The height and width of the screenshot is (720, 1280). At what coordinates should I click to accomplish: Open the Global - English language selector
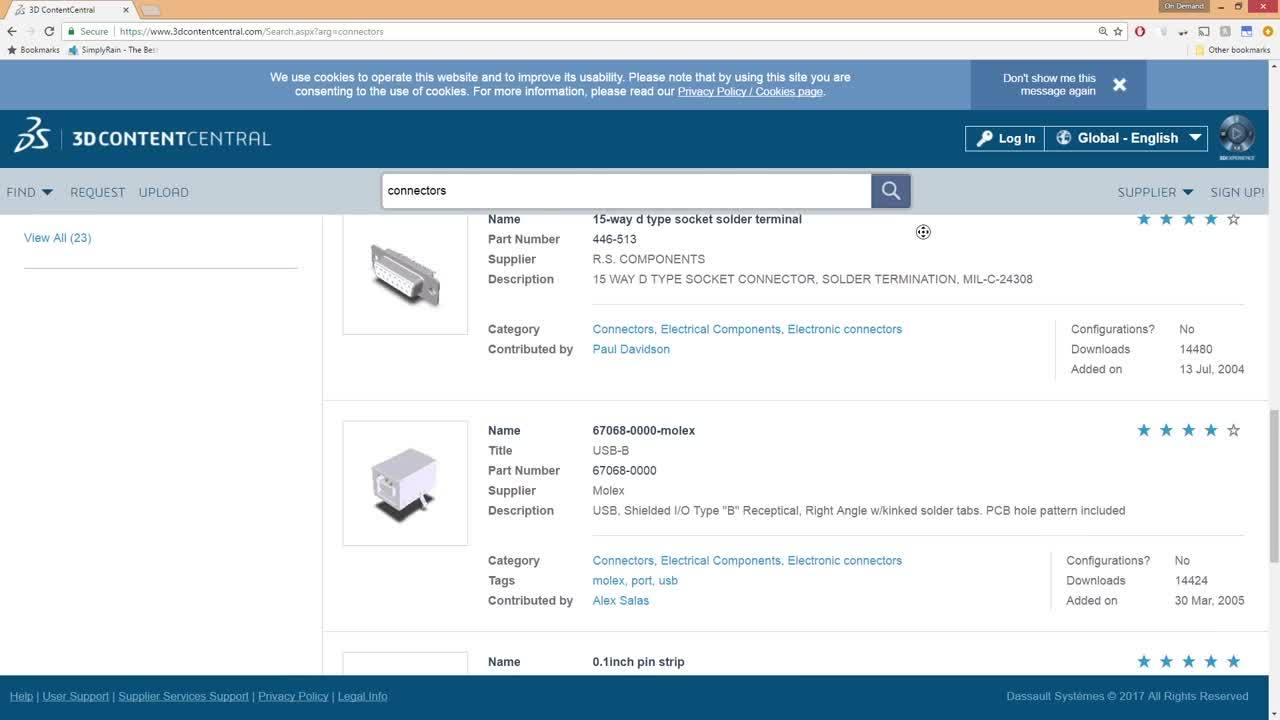1127,138
